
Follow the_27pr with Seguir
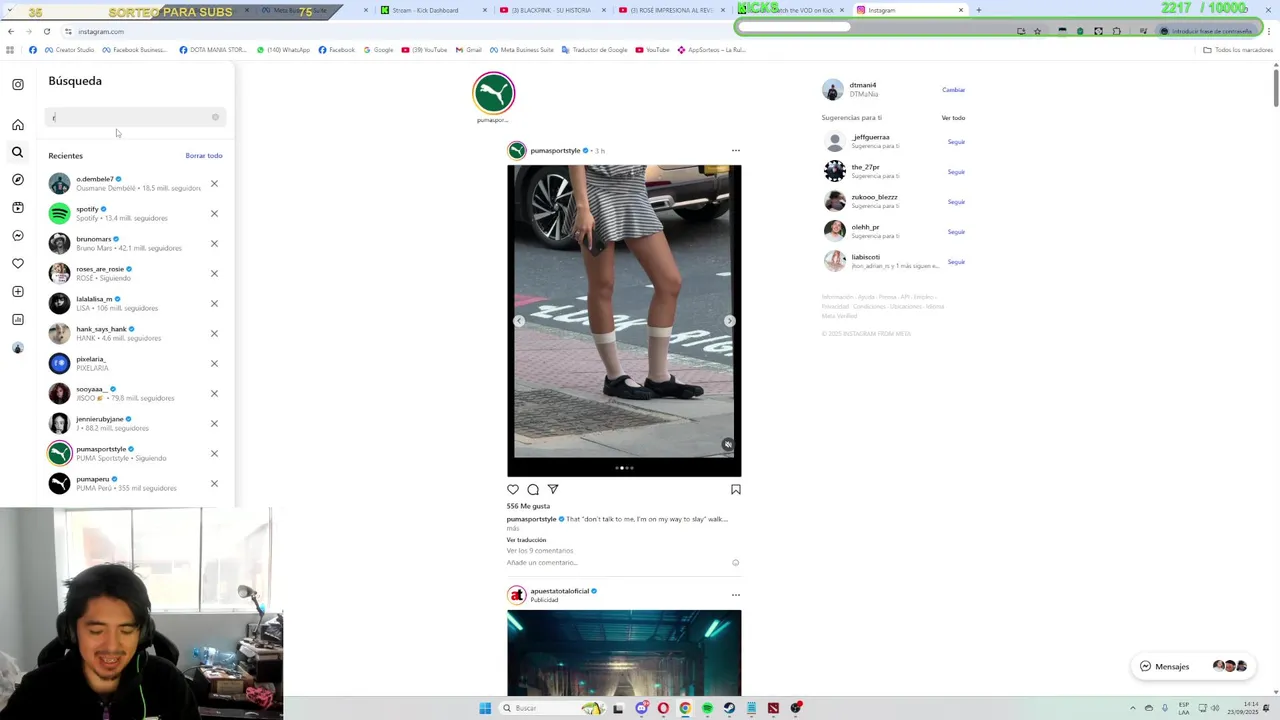[956, 172]
